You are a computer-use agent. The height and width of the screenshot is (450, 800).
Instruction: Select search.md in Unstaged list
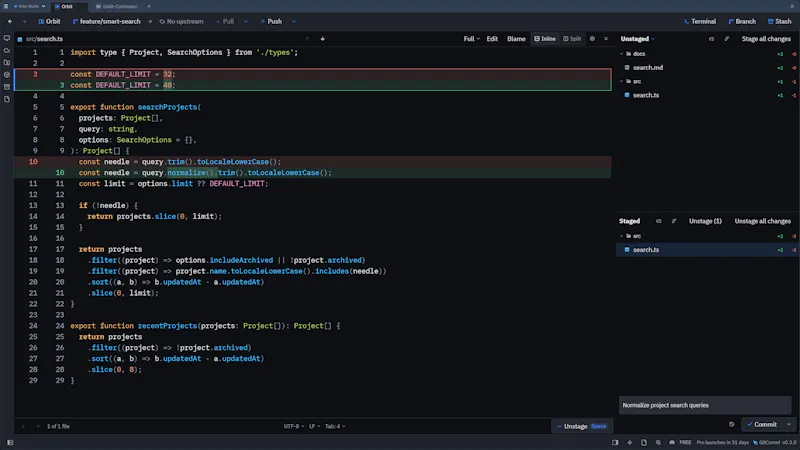click(707, 67)
